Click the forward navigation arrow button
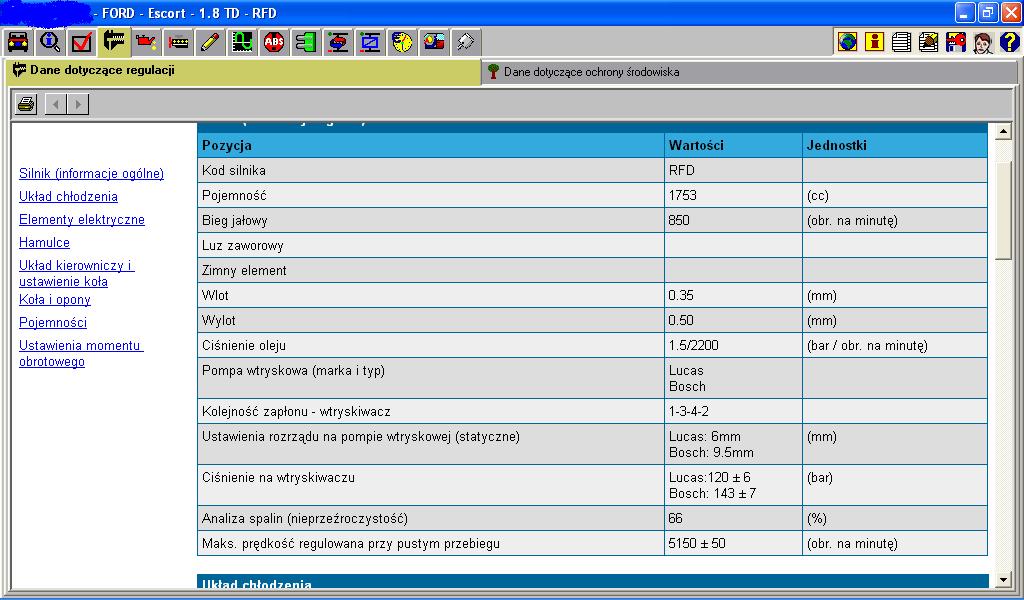 (78, 104)
